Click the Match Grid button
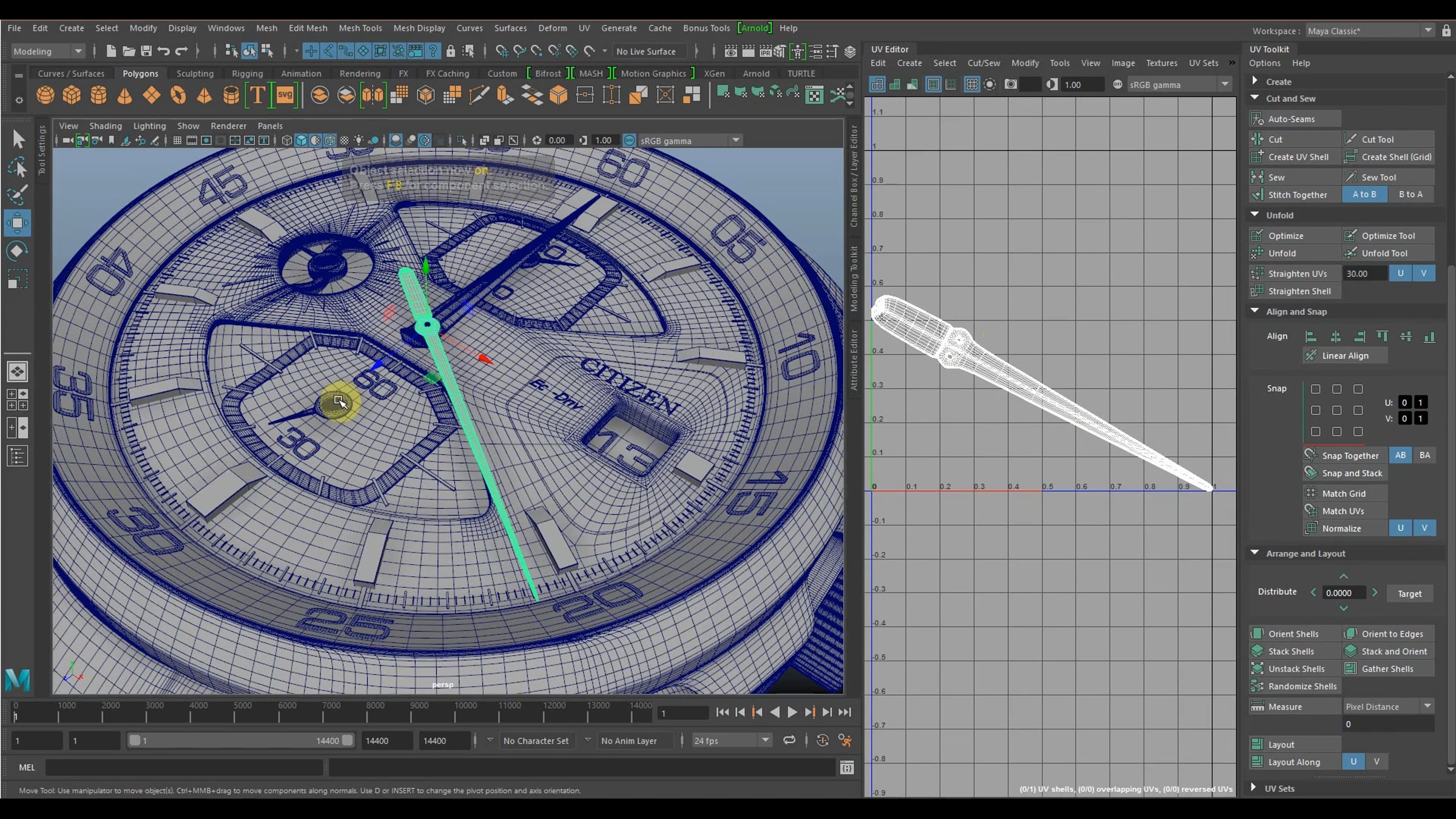This screenshot has width=1456, height=819. pos(1345,493)
